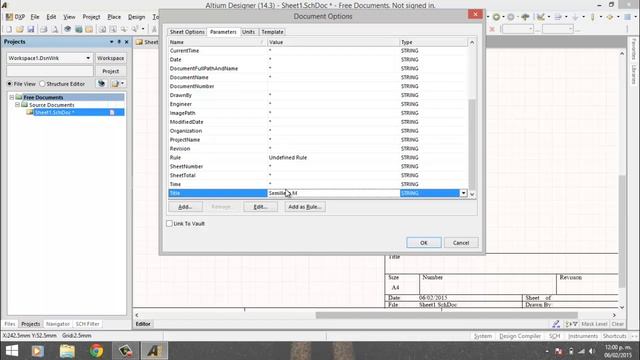Click the Save floppy disk icon
The width and height of the screenshot is (640, 360).
(31, 29)
